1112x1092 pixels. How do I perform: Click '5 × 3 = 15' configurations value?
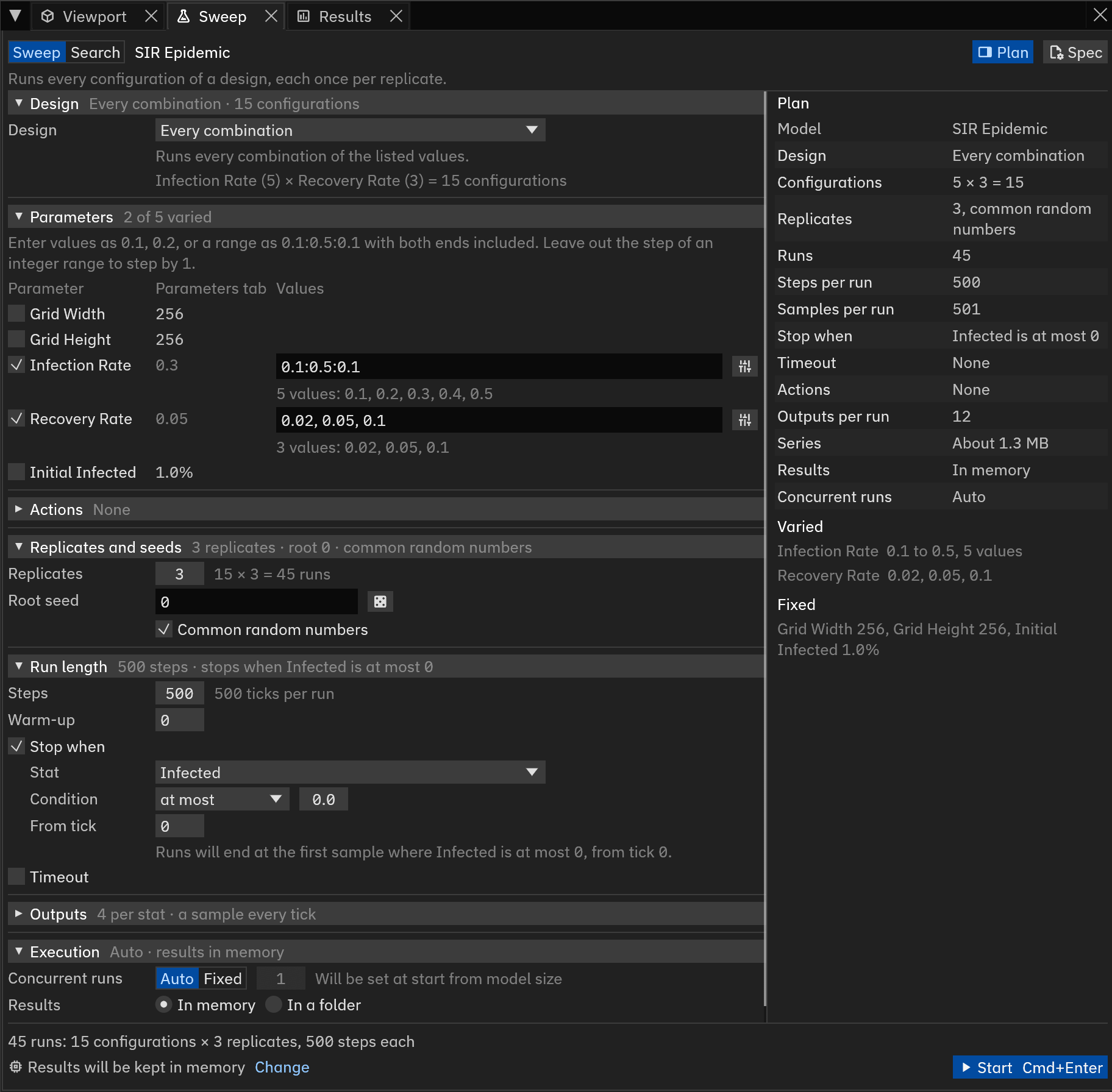point(988,182)
